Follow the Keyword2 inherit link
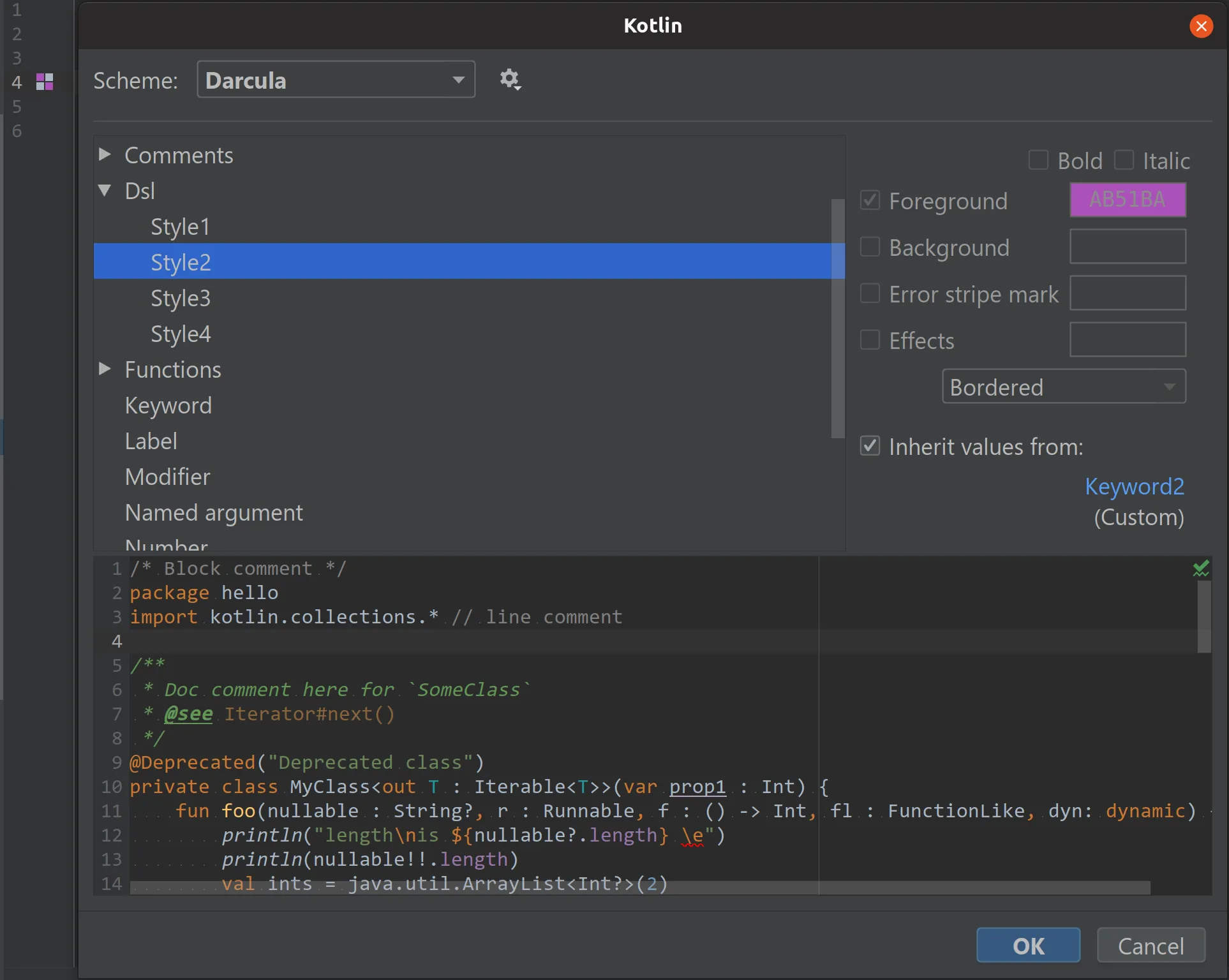Screen dimensions: 1229x980 coord(1134,486)
